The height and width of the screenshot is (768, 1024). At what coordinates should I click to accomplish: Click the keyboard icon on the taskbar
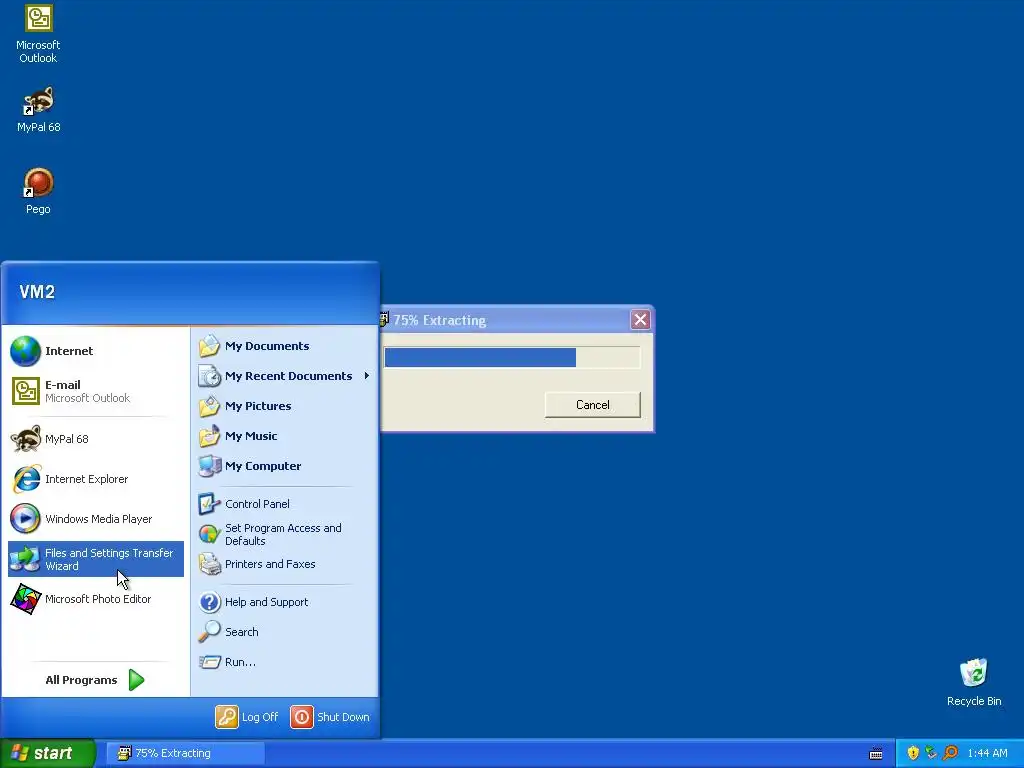click(876, 754)
